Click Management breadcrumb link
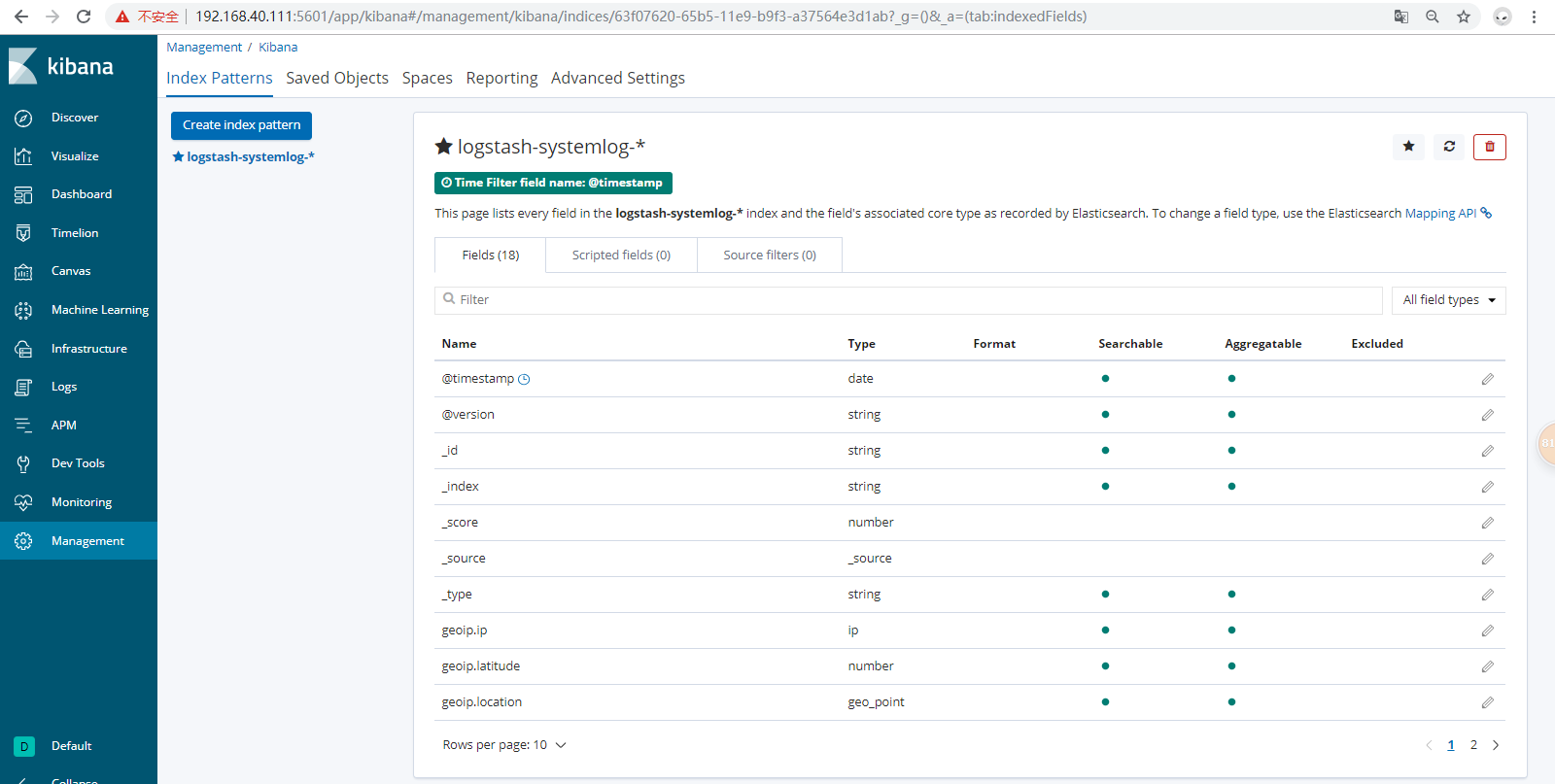 pos(204,48)
